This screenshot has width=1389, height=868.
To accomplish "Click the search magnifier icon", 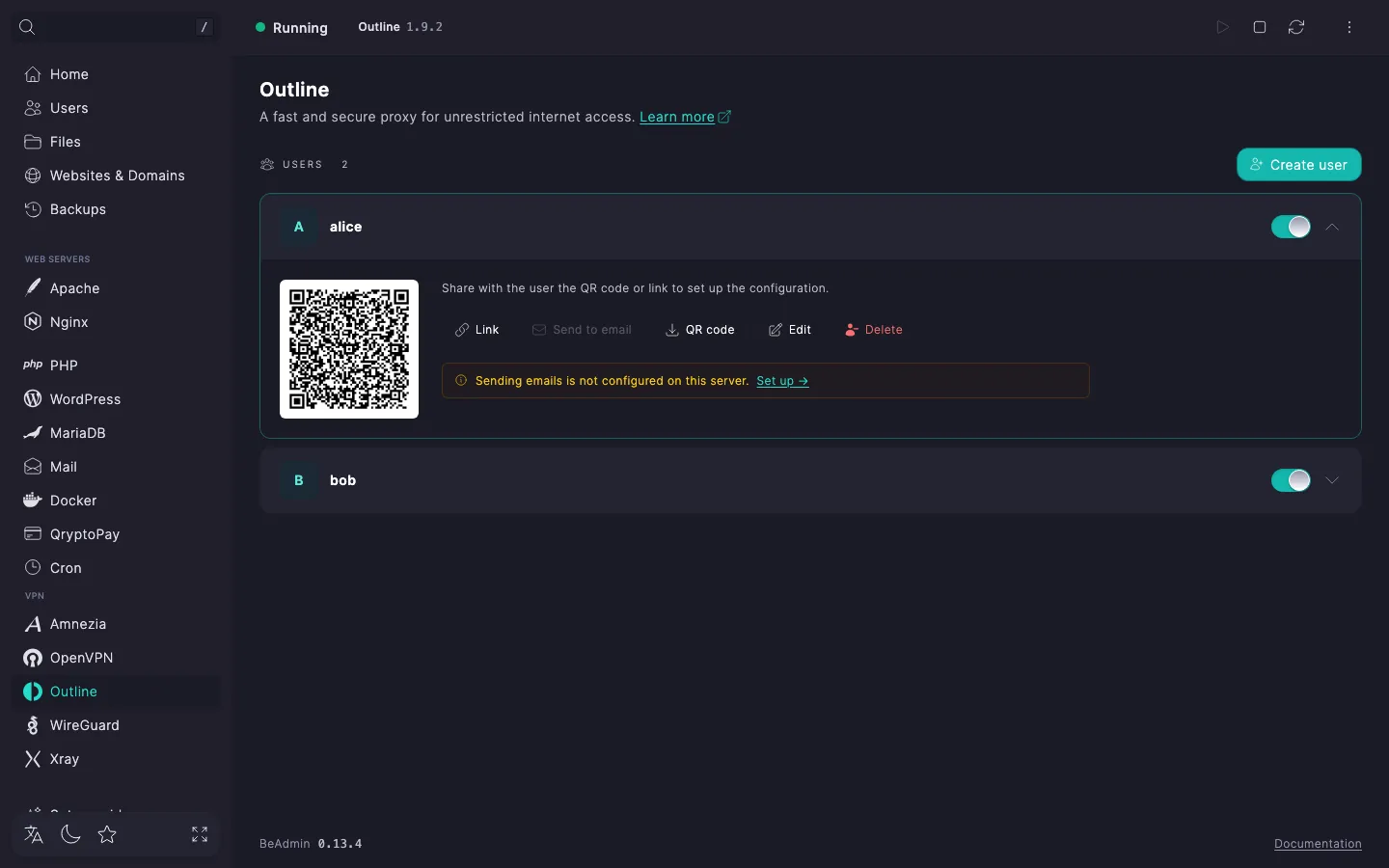I will 27,27.
